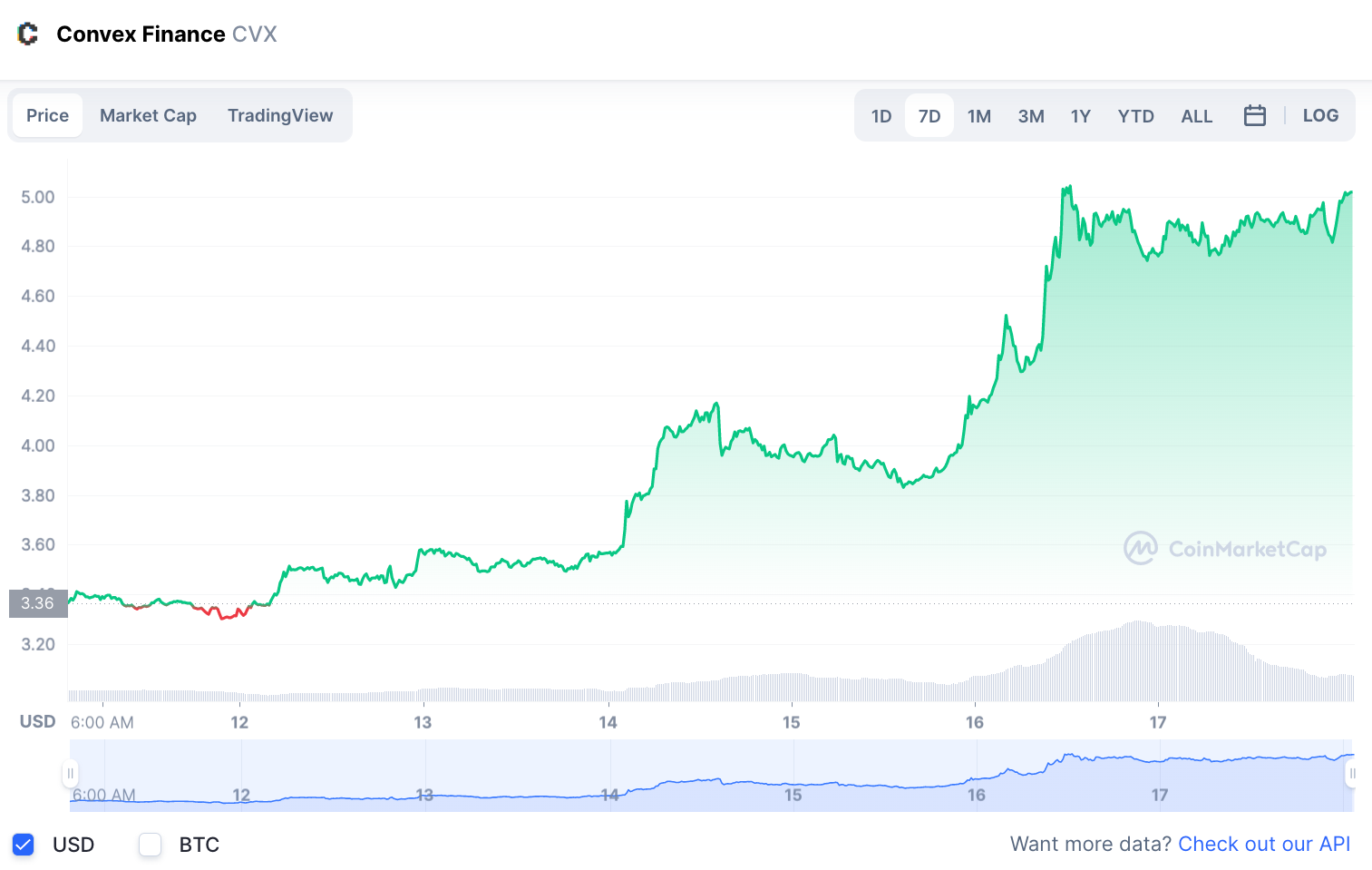The image size is (1372, 870).
Task: Open the TradingView tab
Action: (x=280, y=115)
